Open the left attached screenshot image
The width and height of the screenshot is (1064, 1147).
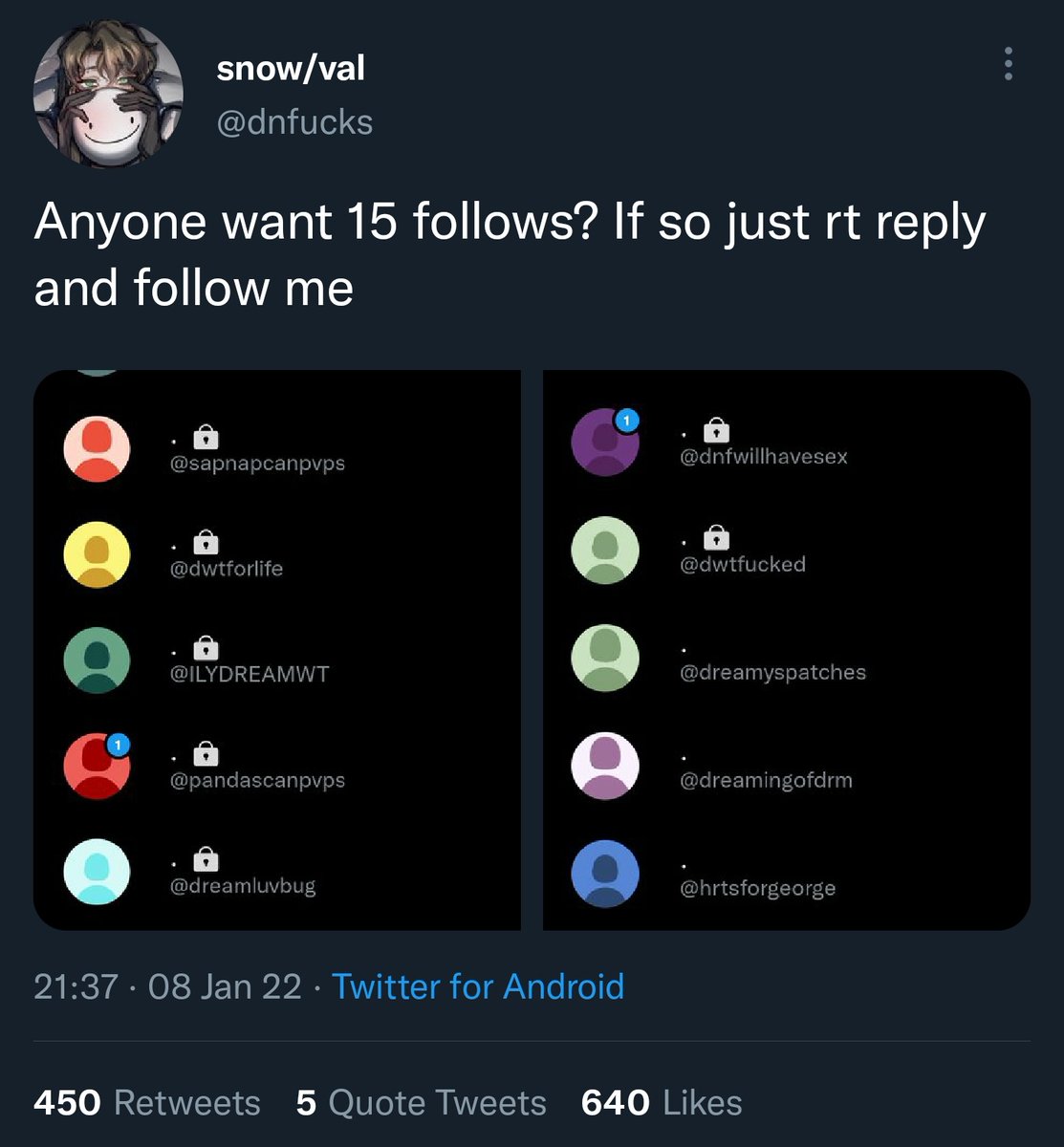tap(277, 650)
